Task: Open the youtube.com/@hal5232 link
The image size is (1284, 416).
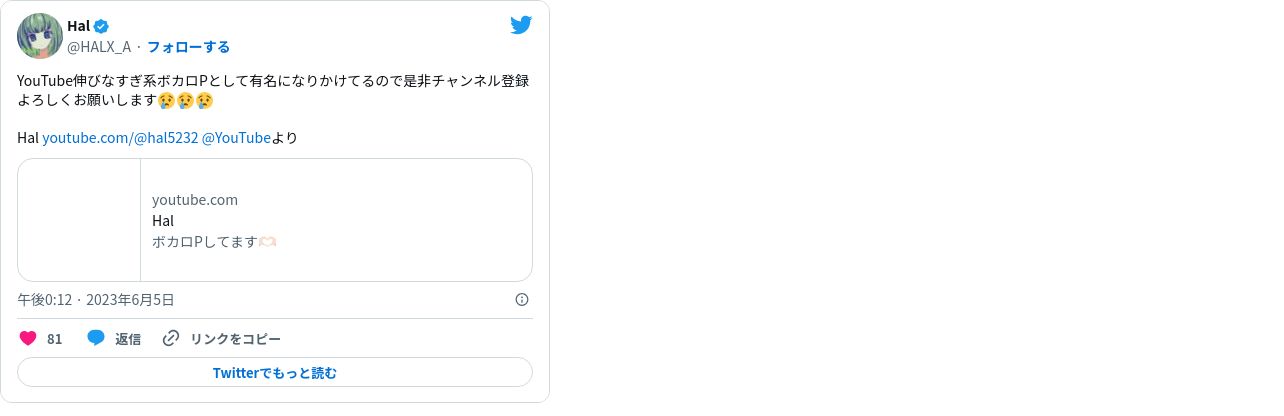Action: (x=120, y=138)
